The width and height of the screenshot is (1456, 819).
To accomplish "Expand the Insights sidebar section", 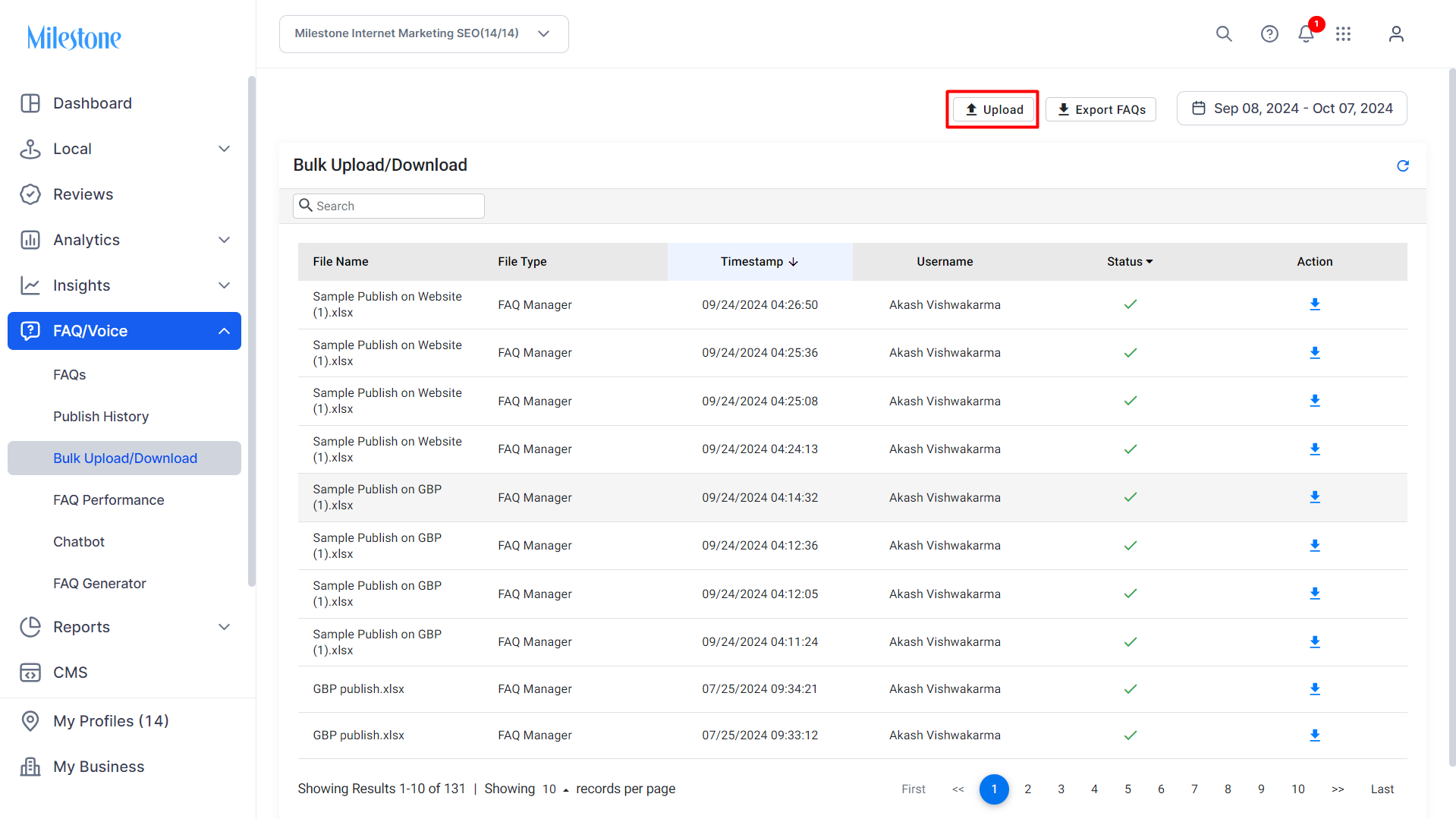I will click(x=224, y=285).
